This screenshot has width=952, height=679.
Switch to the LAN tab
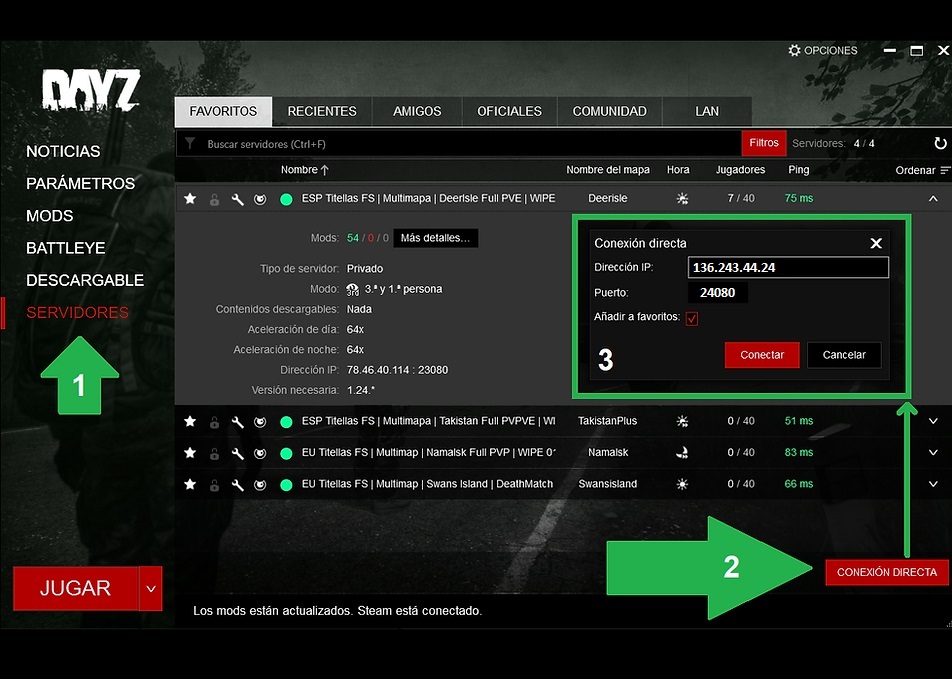click(707, 112)
